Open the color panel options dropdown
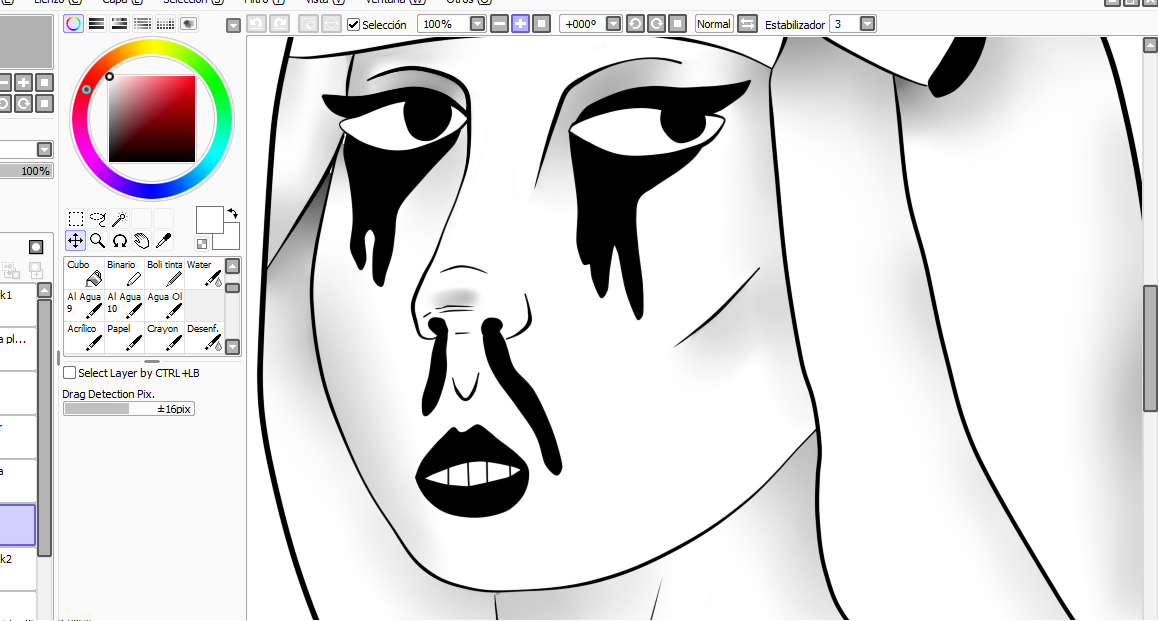 coord(233,26)
